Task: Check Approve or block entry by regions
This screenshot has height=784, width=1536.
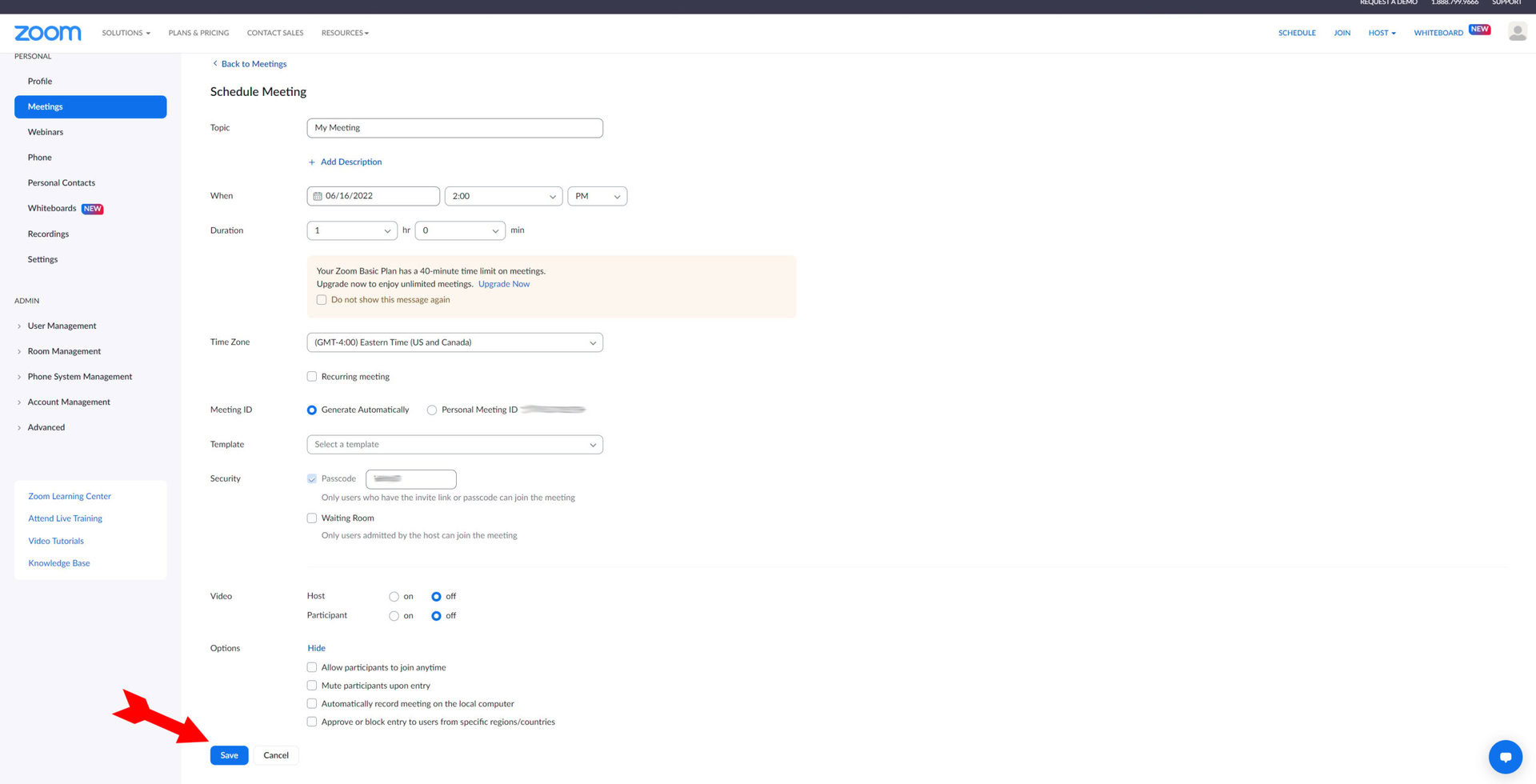Action: (312, 722)
